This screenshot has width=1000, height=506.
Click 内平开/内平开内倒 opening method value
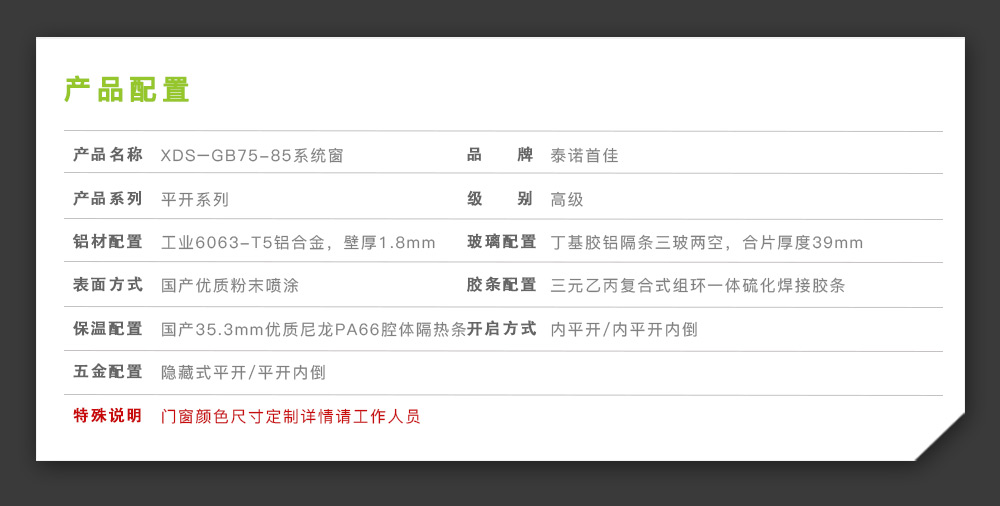(x=624, y=330)
